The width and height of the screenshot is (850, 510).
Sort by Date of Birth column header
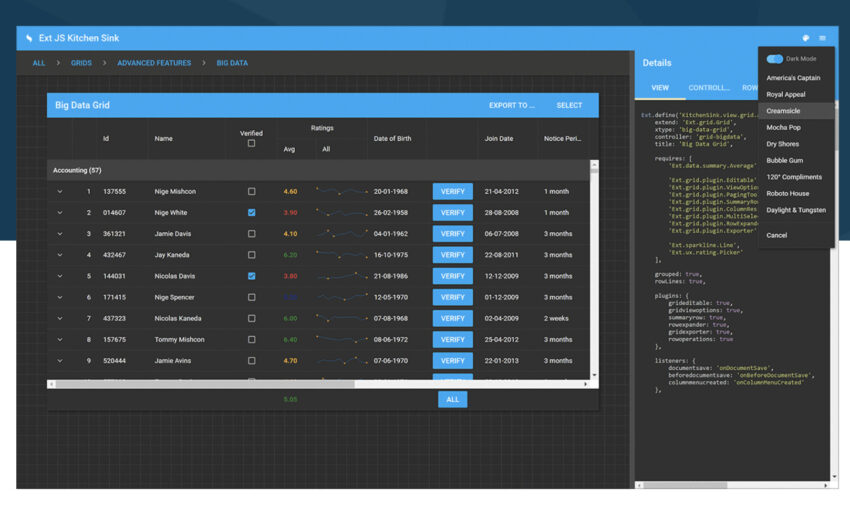pos(397,139)
